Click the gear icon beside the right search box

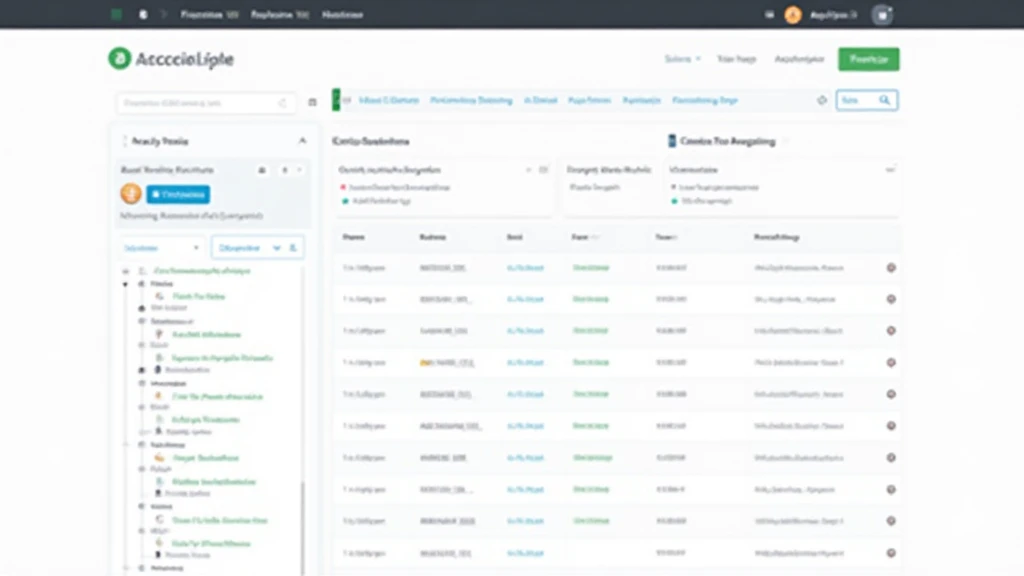(822, 101)
